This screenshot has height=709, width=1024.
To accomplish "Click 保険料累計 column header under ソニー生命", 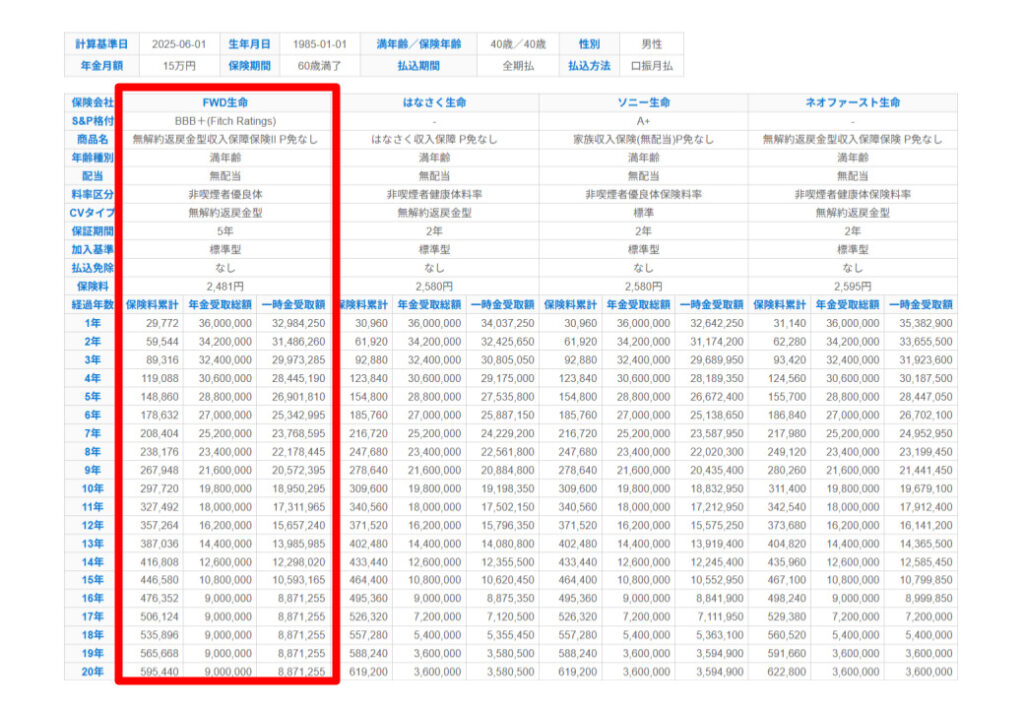I will (570, 305).
